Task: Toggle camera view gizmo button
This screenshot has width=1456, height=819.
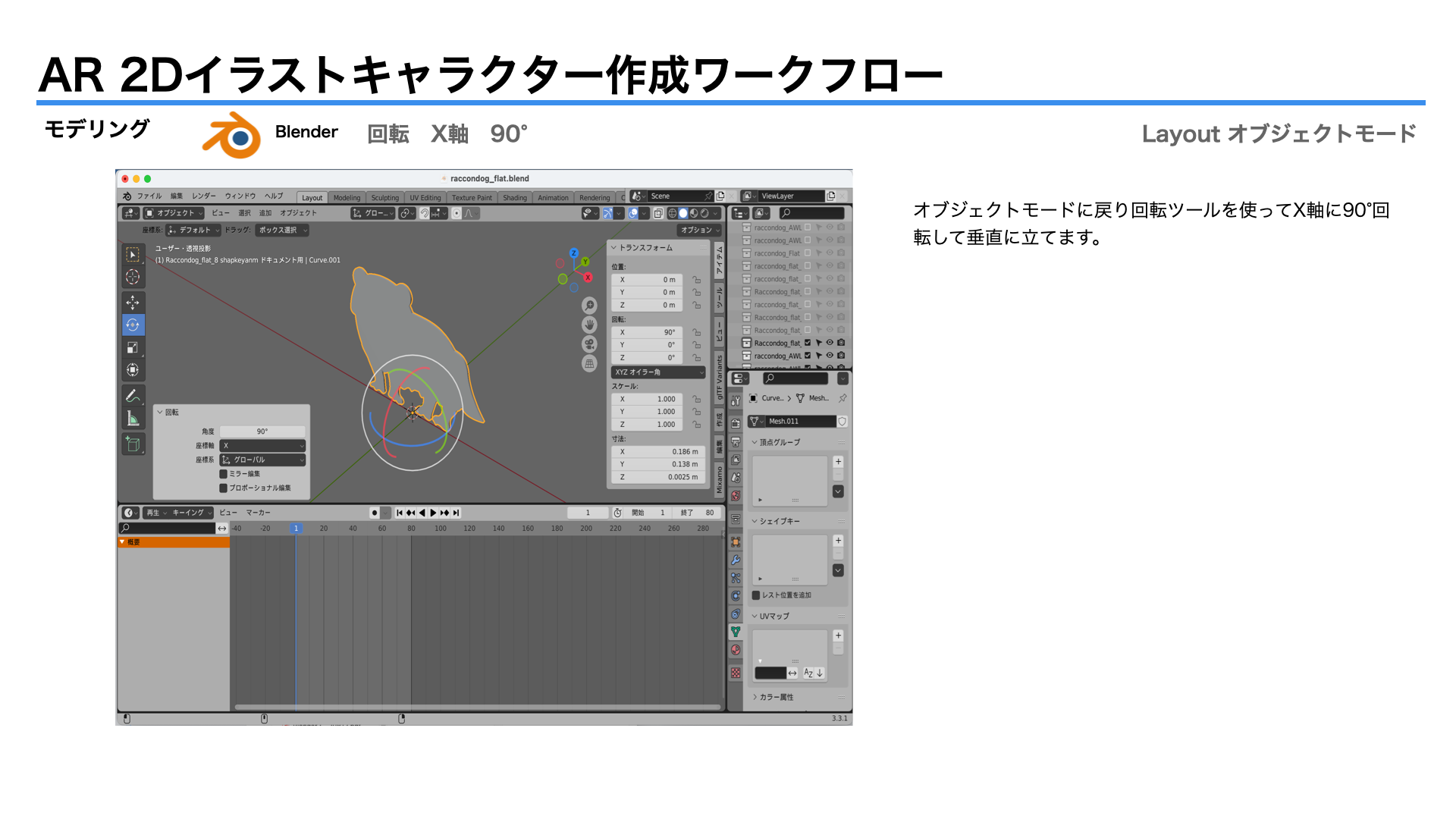Action: (589, 344)
